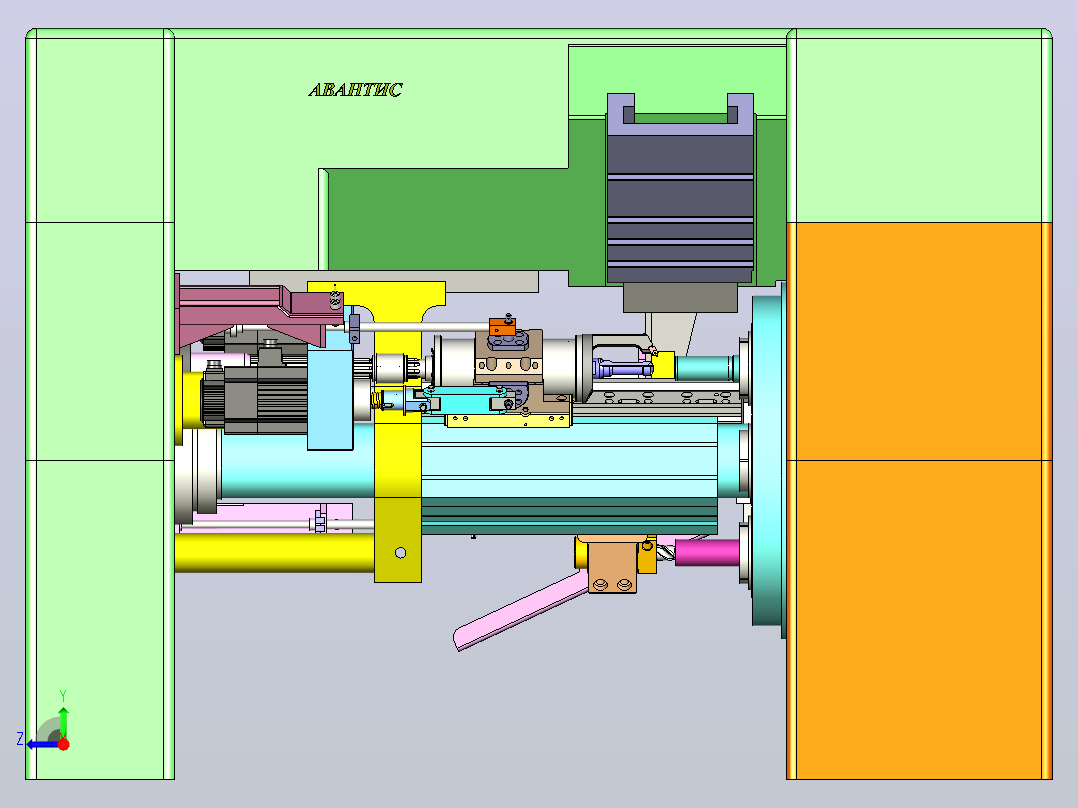Select the yellow horizontal cylinder at lower left
The height and width of the screenshot is (808, 1078).
click(274, 553)
